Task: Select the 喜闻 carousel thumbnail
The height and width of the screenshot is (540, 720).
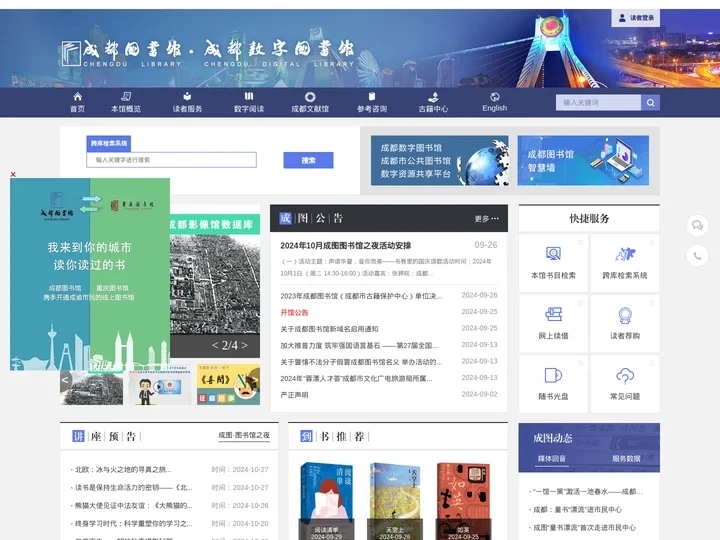Action: [x=228, y=385]
